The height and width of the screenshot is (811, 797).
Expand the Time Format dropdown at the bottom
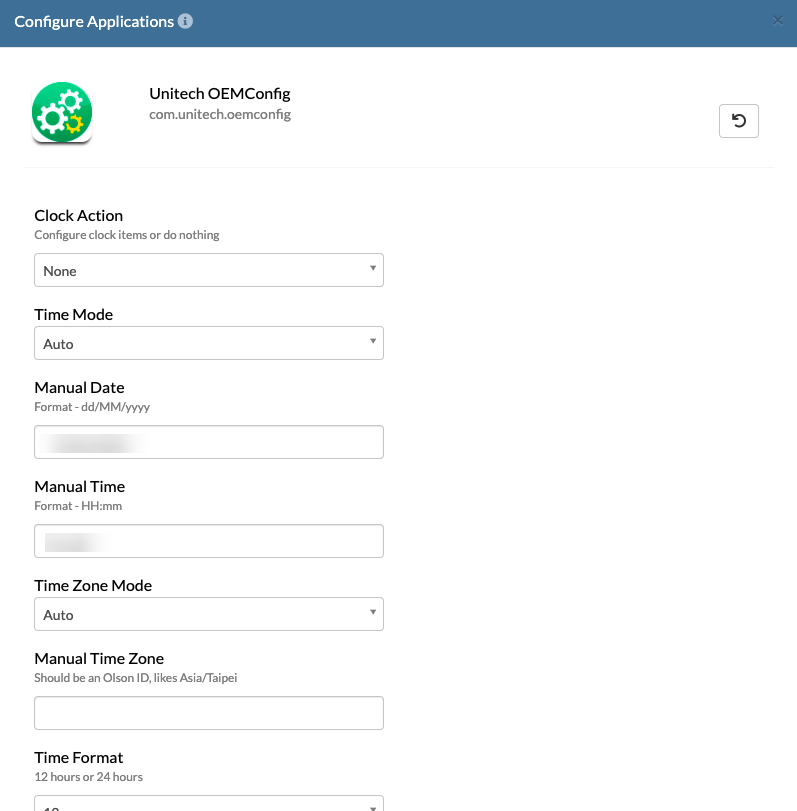209,804
